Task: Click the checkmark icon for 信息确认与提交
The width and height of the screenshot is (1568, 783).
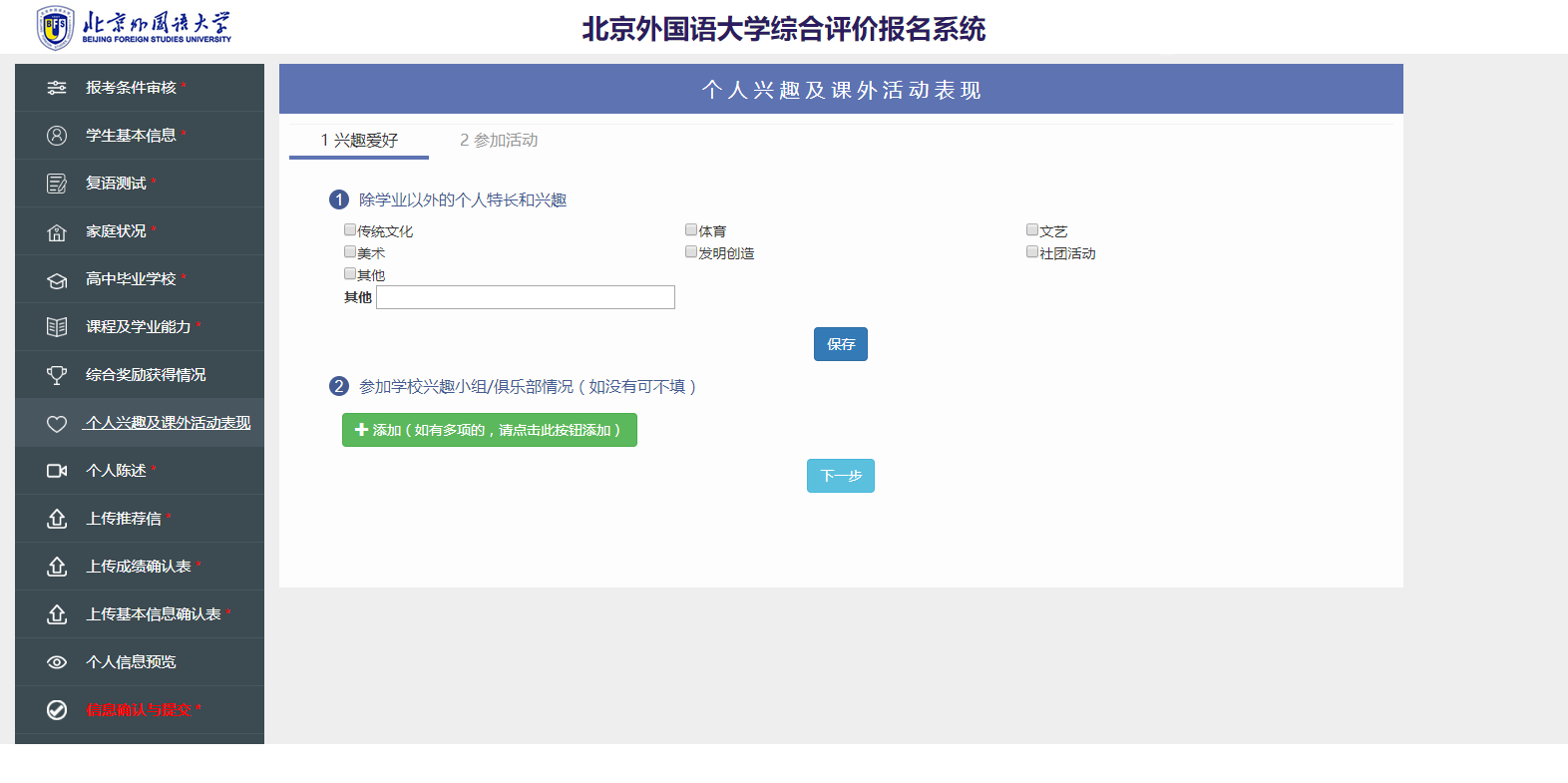Action: [57, 710]
